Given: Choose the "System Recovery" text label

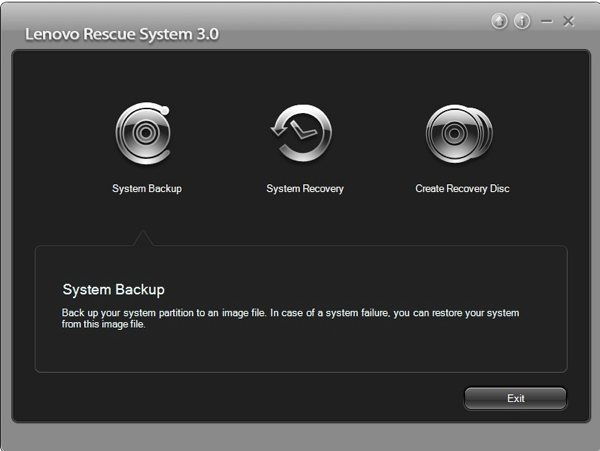Looking at the screenshot, I should click(305, 189).
